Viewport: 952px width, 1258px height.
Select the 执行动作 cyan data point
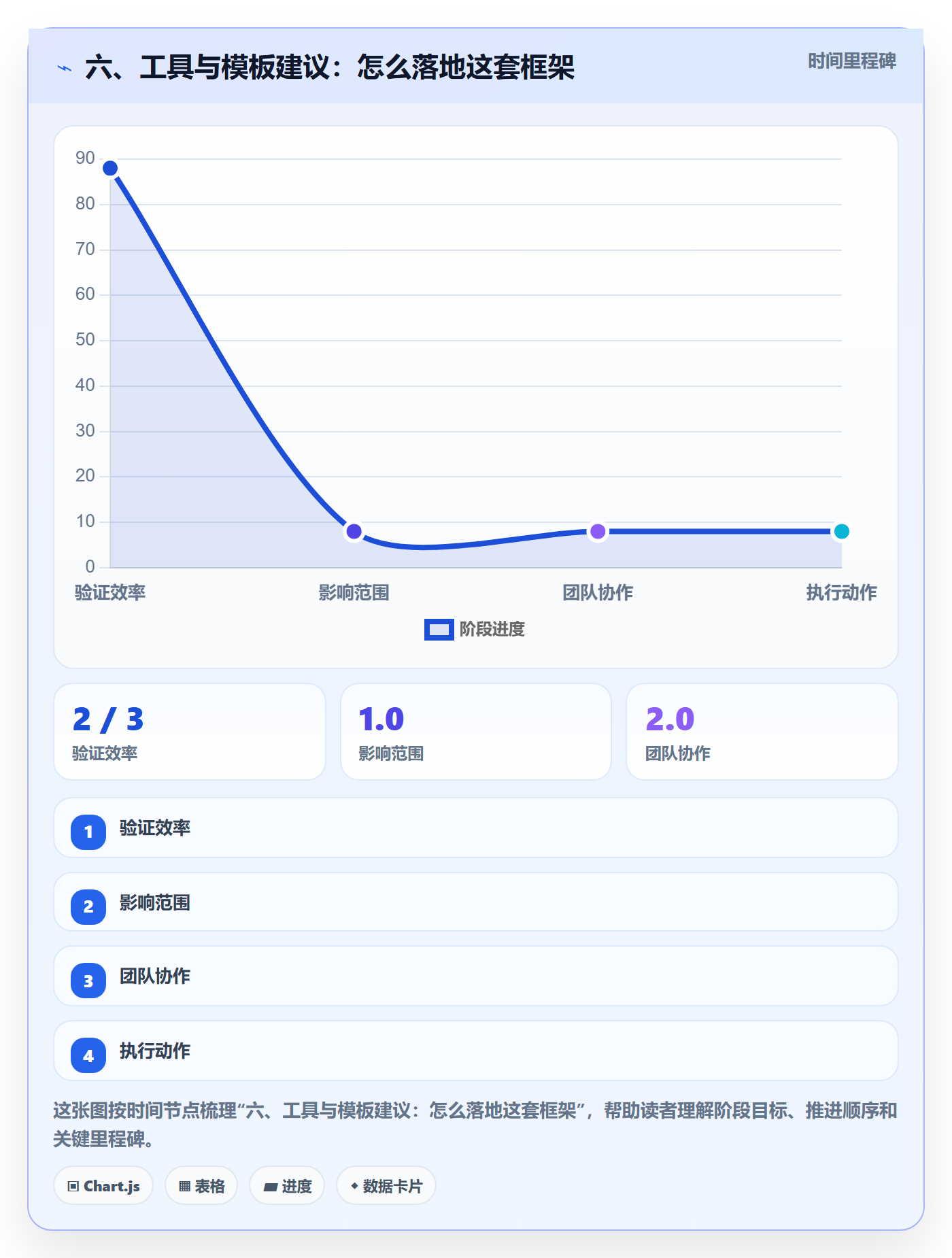[841, 531]
